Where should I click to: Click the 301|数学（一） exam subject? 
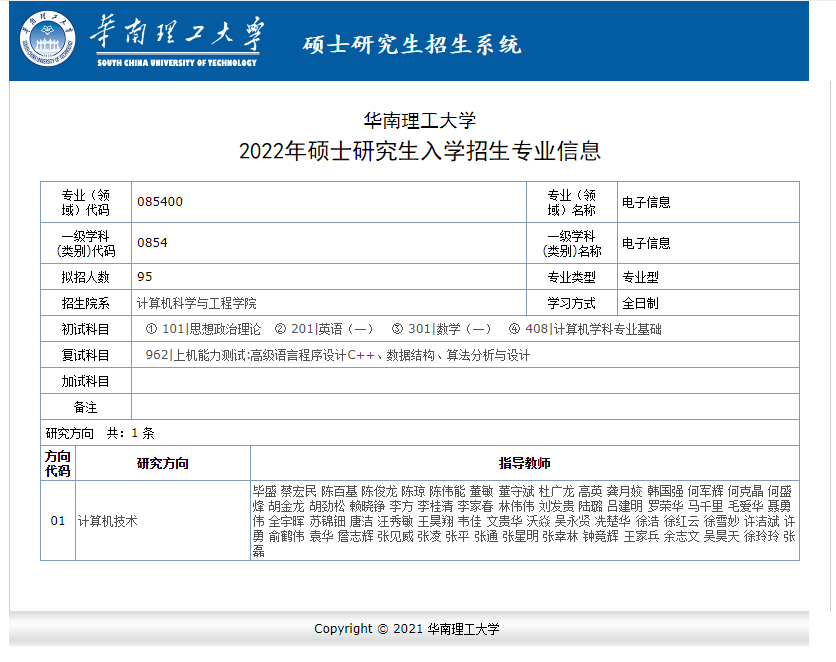coord(441,329)
